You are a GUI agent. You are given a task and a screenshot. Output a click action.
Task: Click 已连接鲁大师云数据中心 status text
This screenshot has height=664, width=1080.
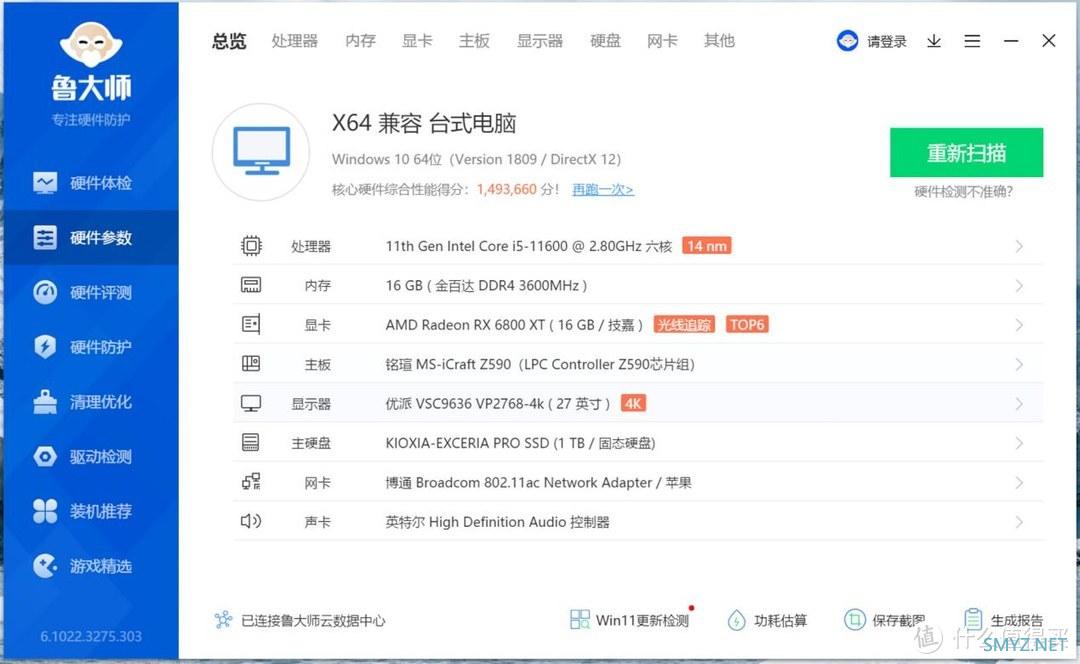313,621
